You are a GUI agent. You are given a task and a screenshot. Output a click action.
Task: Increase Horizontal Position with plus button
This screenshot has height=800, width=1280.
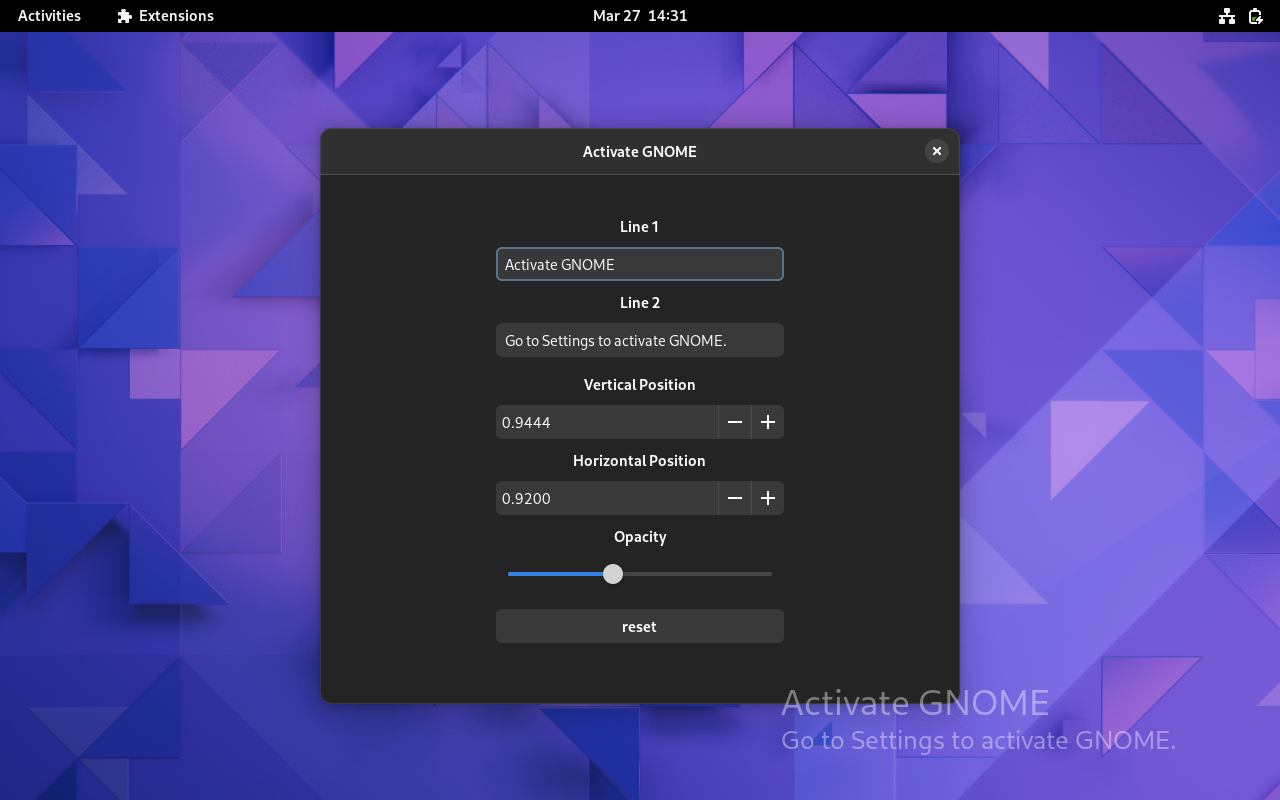[768, 498]
